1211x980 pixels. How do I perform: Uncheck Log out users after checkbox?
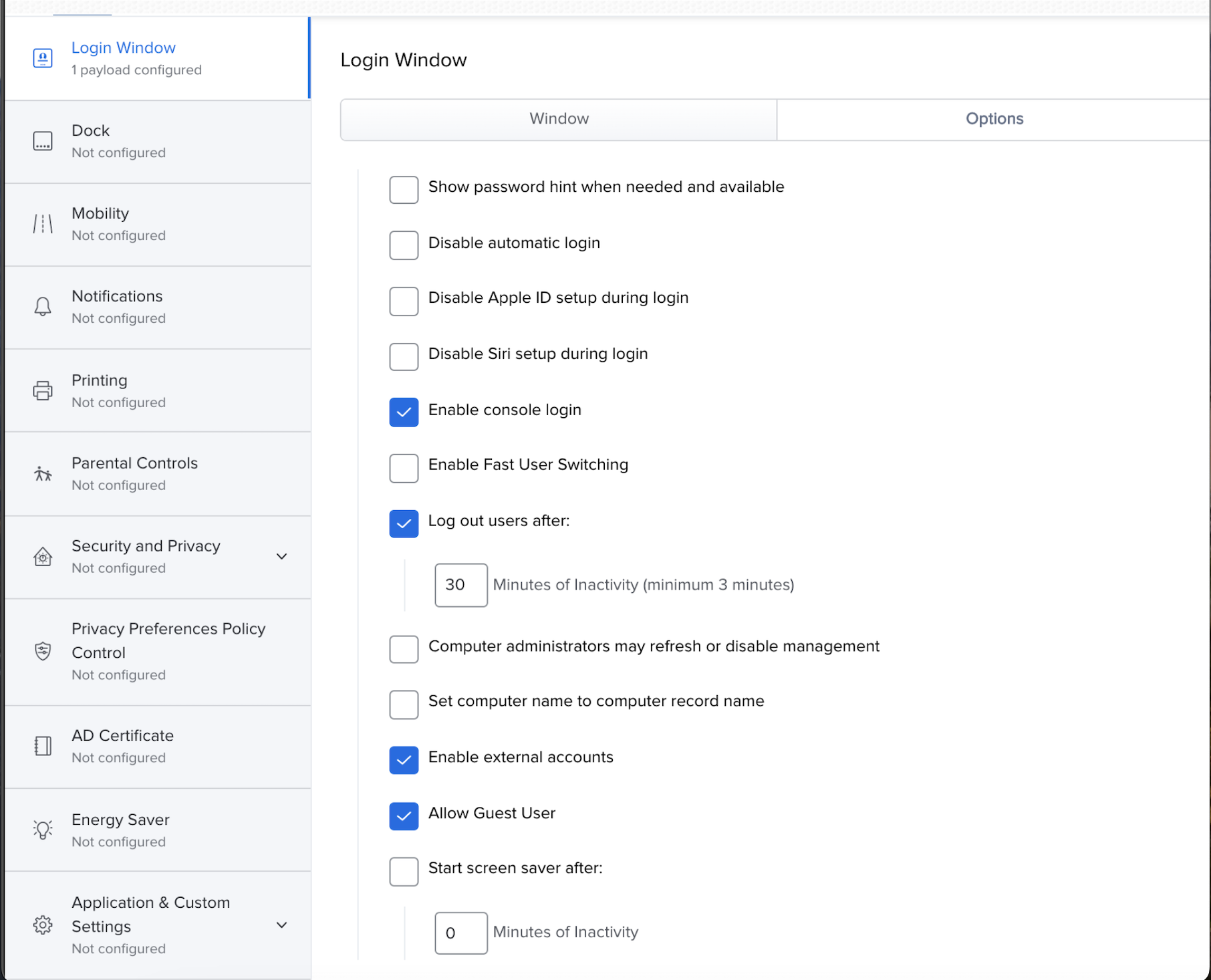404,523
